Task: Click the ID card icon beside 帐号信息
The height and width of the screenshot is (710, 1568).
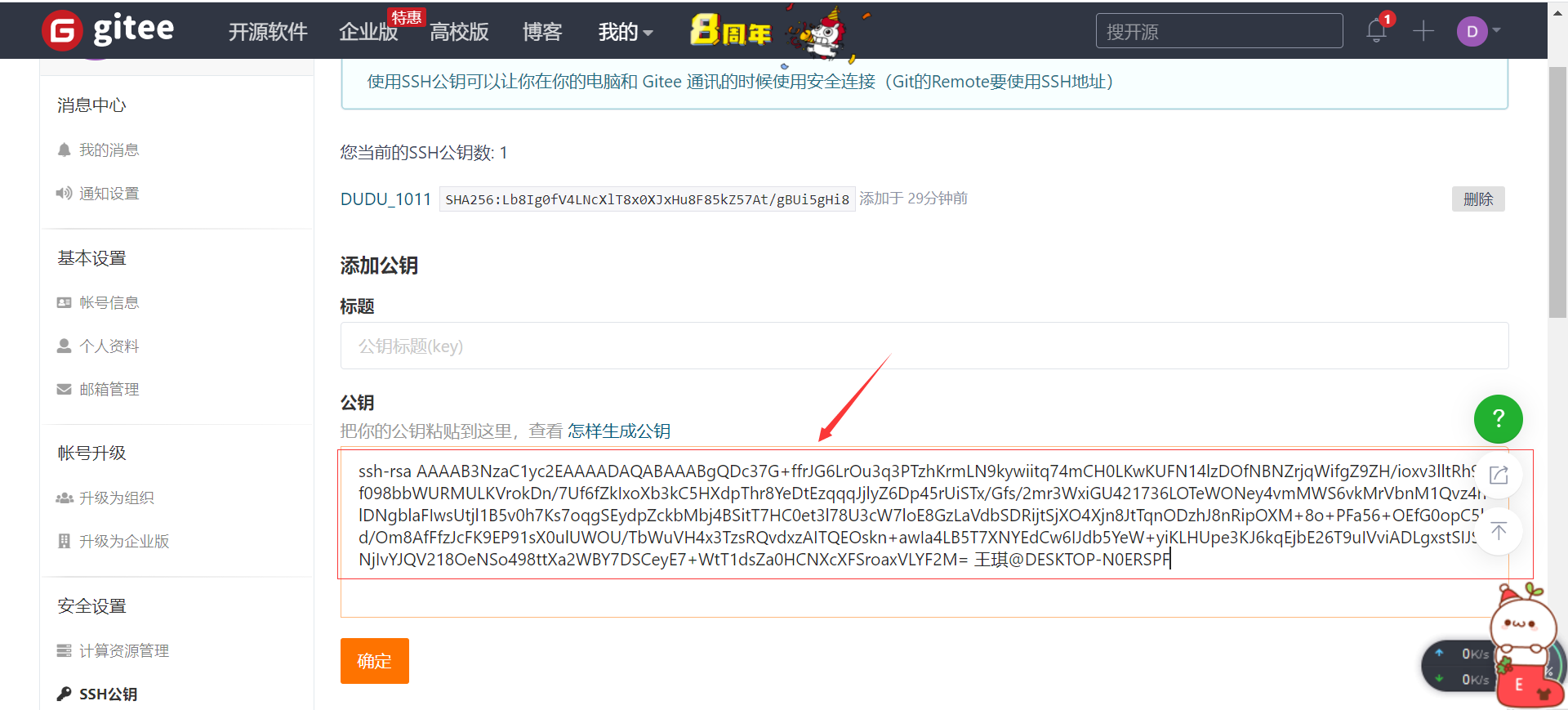Action: pyautogui.click(x=65, y=302)
